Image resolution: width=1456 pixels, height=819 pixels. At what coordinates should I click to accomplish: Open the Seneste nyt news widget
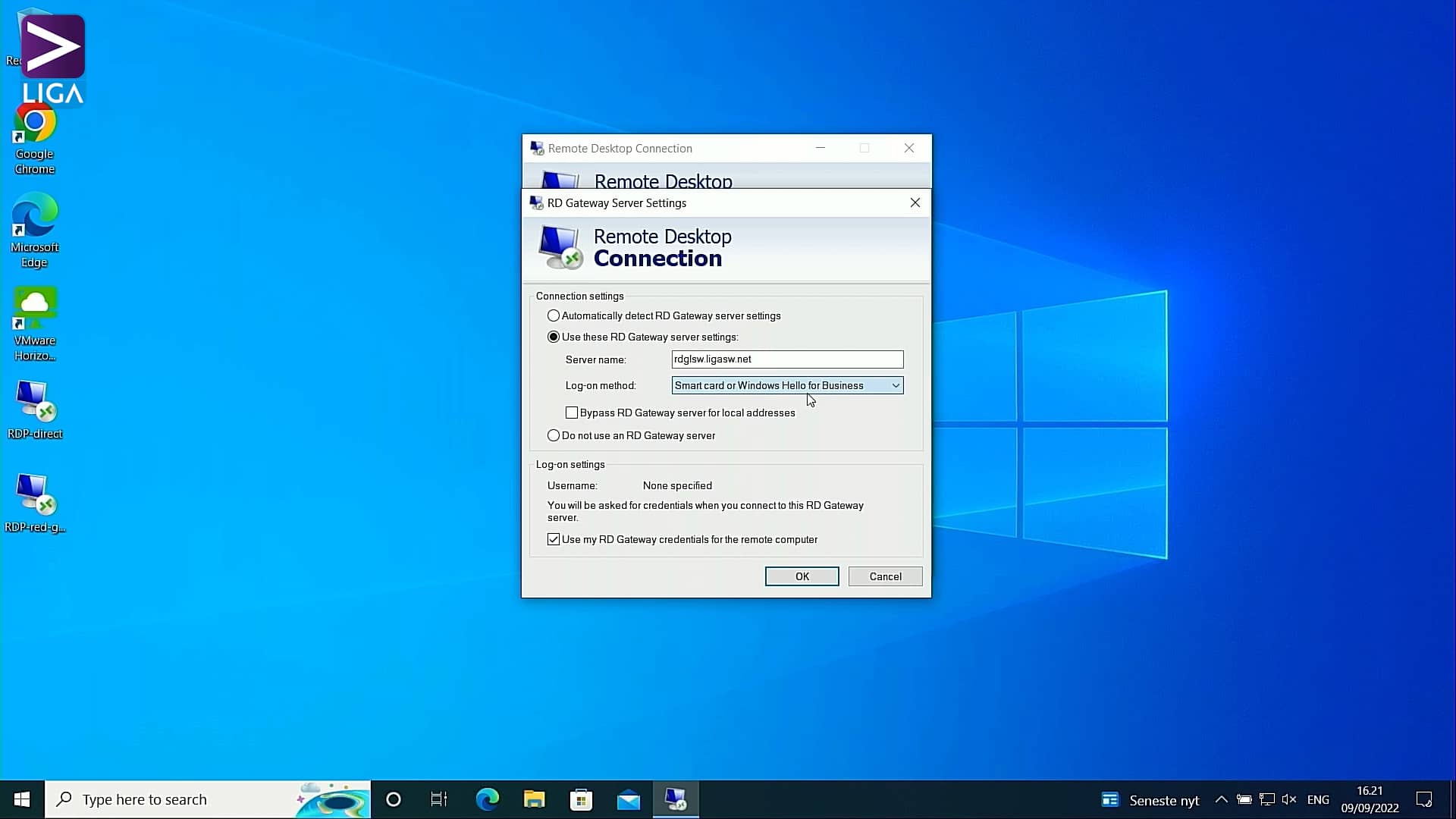coord(1150,799)
